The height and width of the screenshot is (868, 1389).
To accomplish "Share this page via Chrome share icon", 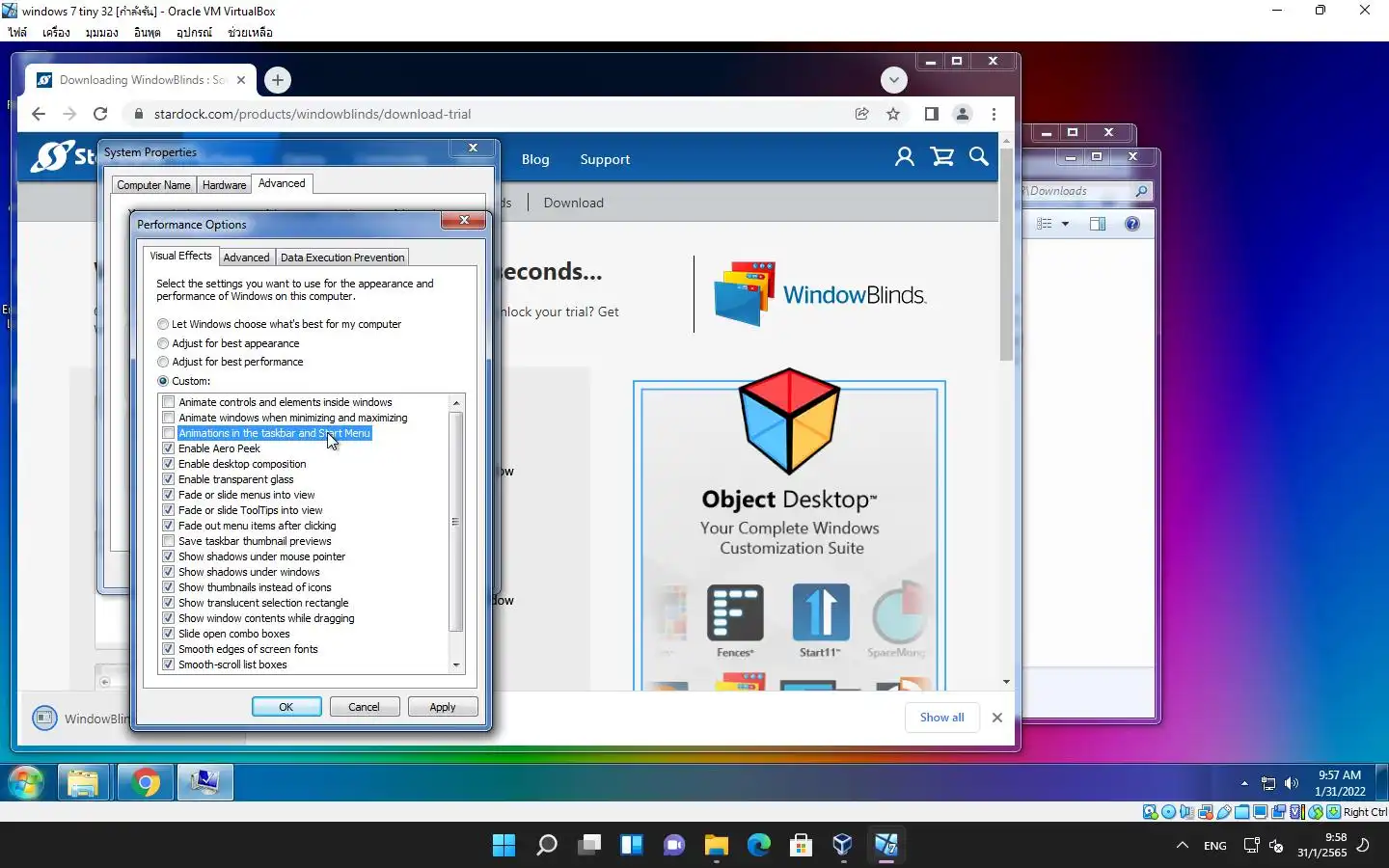I will click(862, 114).
